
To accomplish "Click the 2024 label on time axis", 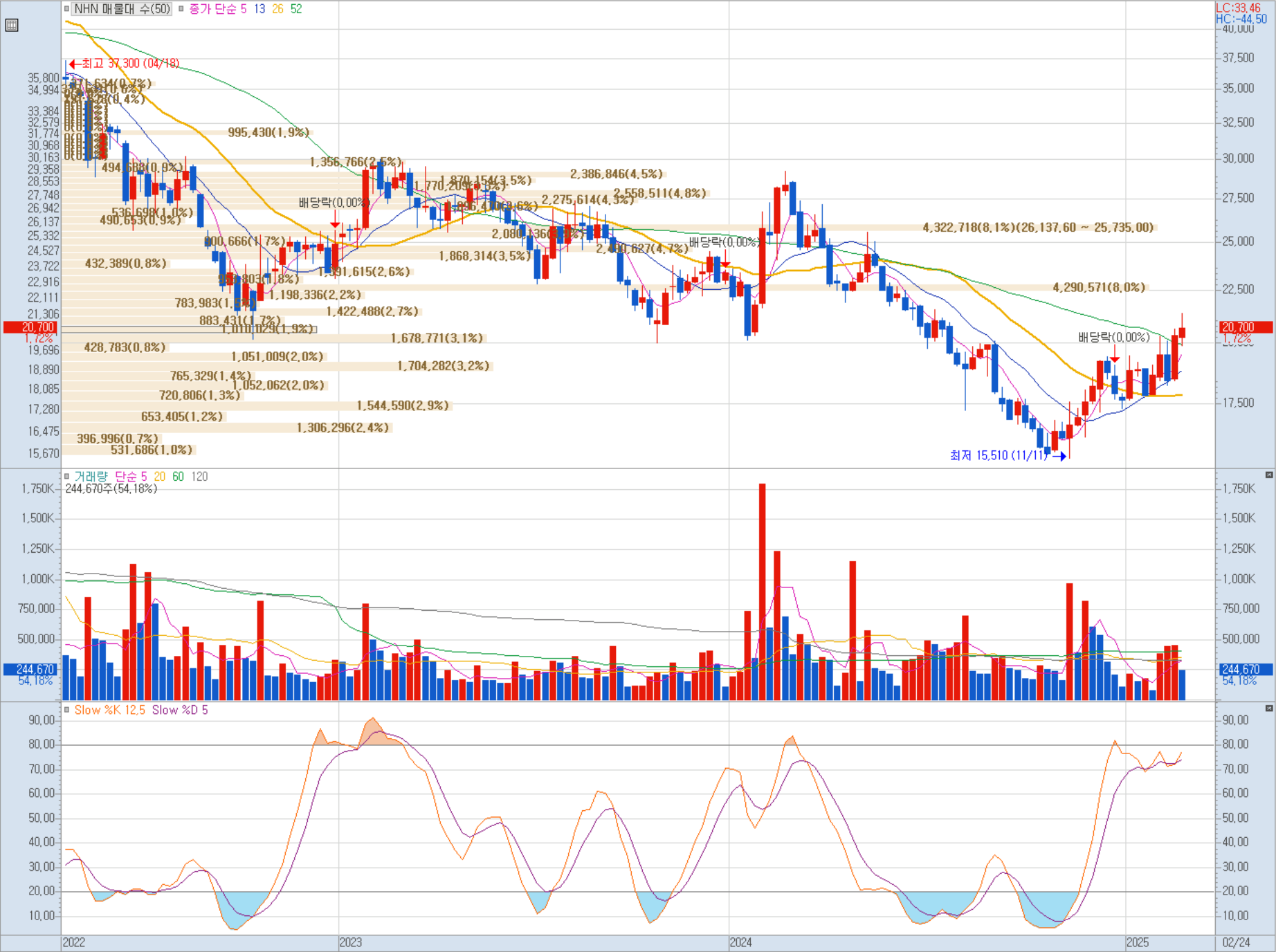I will [740, 942].
